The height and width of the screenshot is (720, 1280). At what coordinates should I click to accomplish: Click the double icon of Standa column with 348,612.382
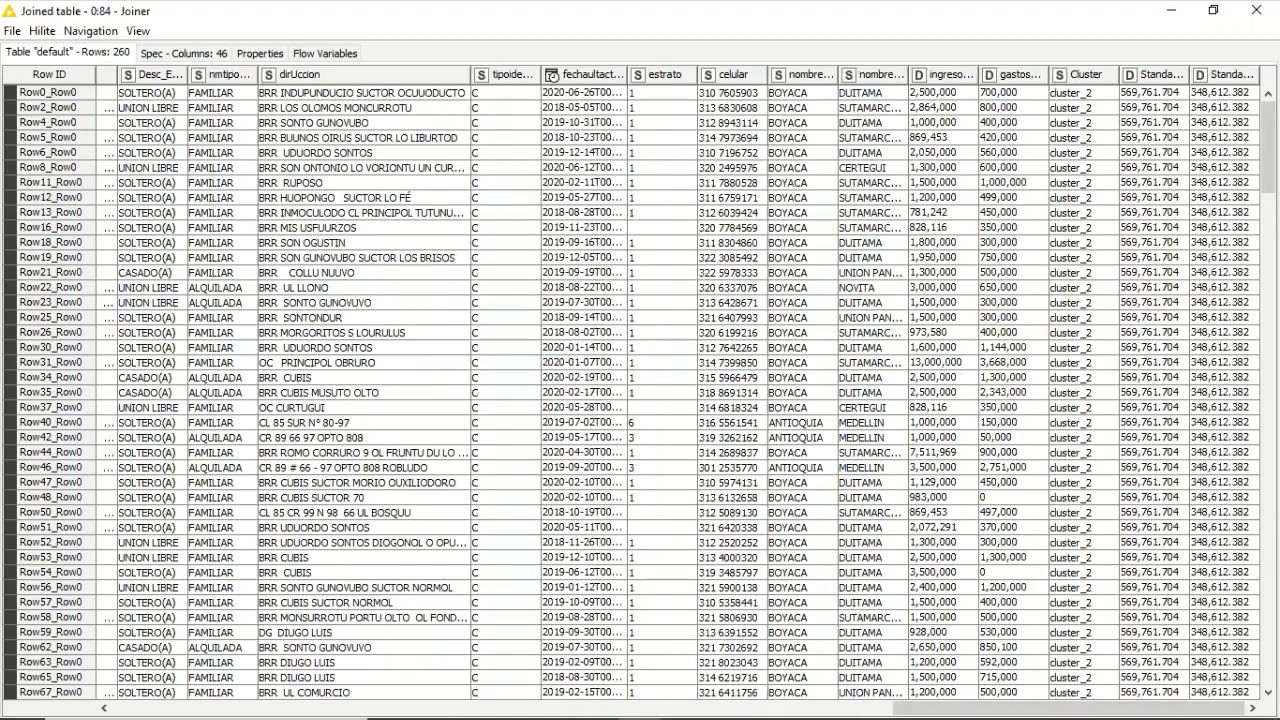click(x=1200, y=75)
